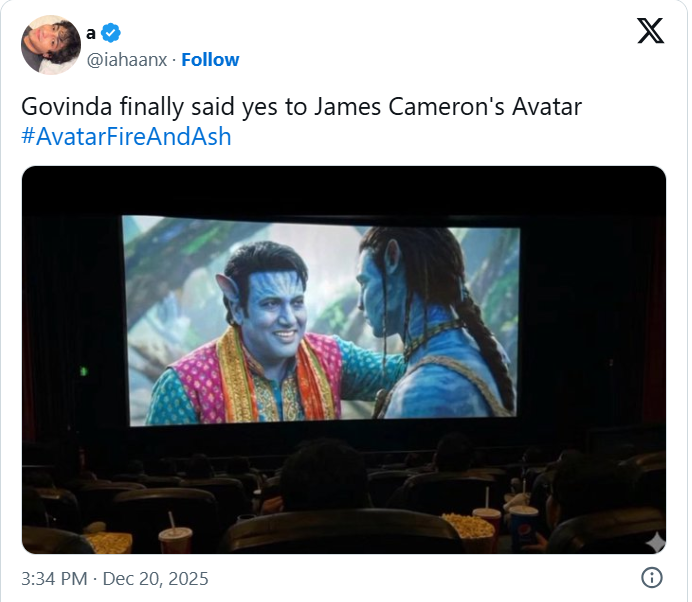Click the blue Na'vi with braided hair
This screenshot has height=602, width=692.
437,324
